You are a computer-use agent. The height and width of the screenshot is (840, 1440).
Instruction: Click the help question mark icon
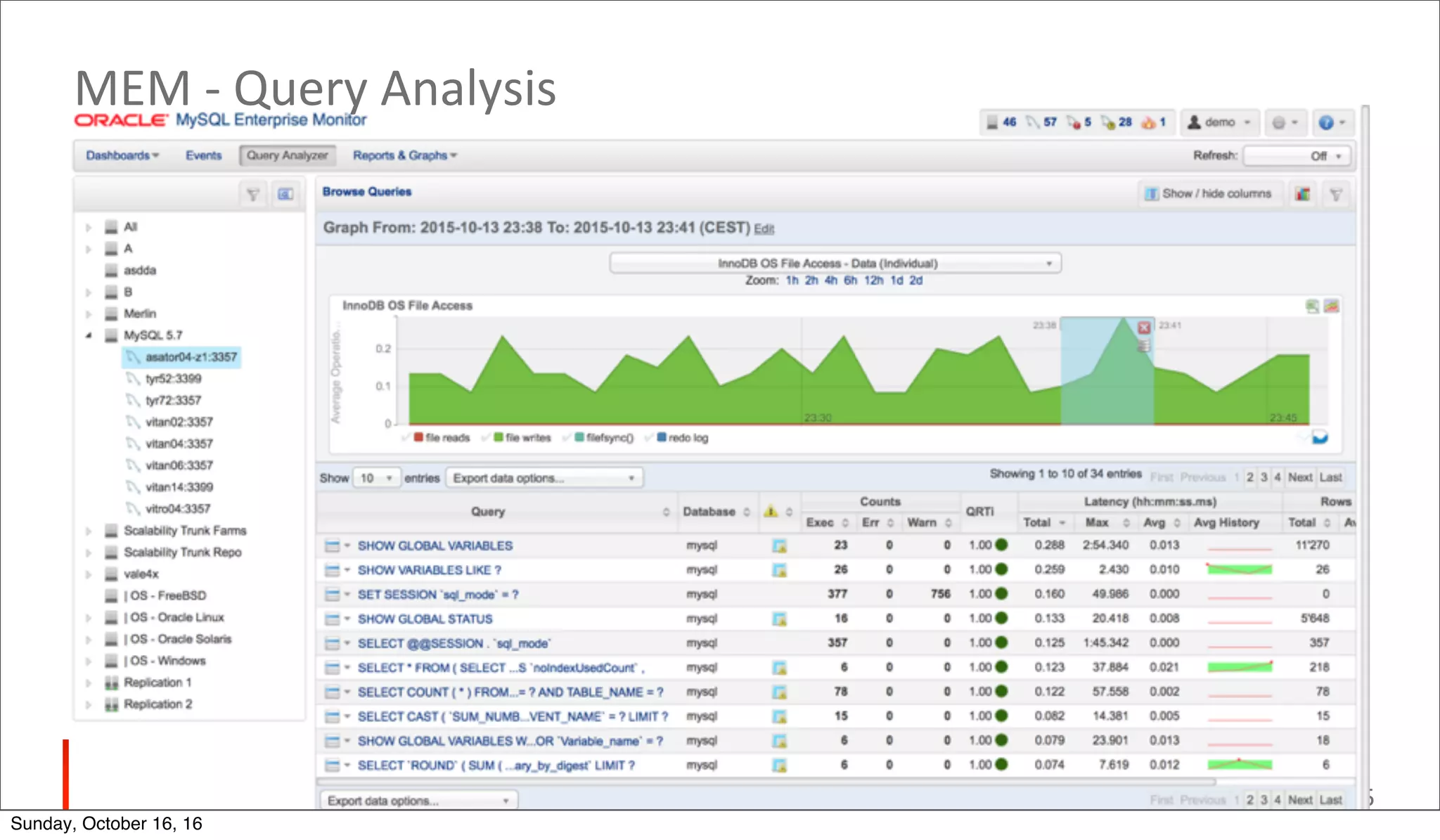(x=1326, y=122)
